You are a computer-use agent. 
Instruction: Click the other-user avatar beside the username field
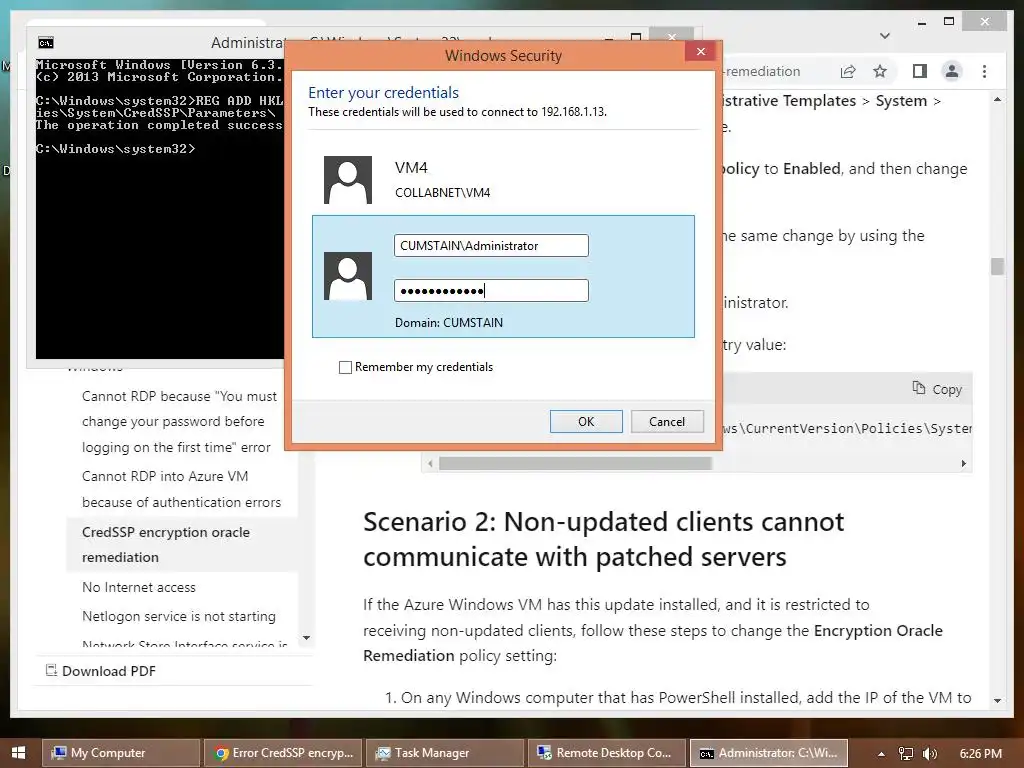(x=348, y=276)
